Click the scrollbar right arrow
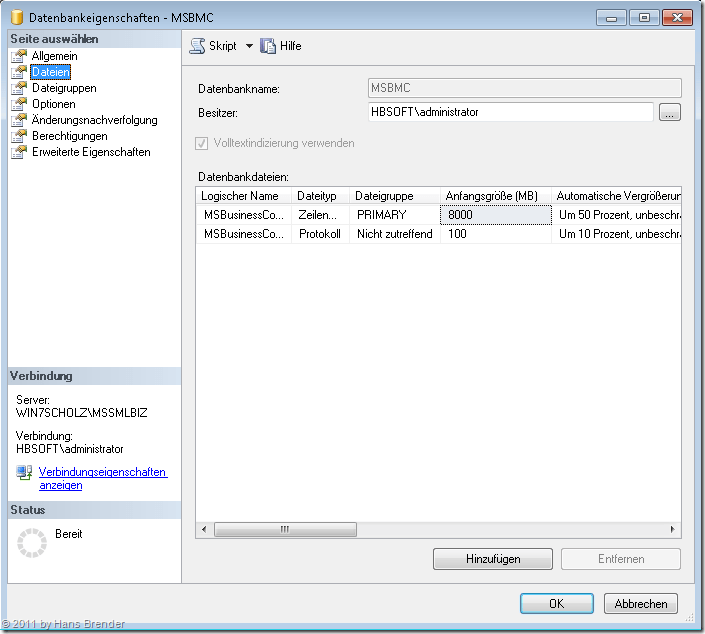This screenshot has width=705, height=634. pyautogui.click(x=673, y=529)
